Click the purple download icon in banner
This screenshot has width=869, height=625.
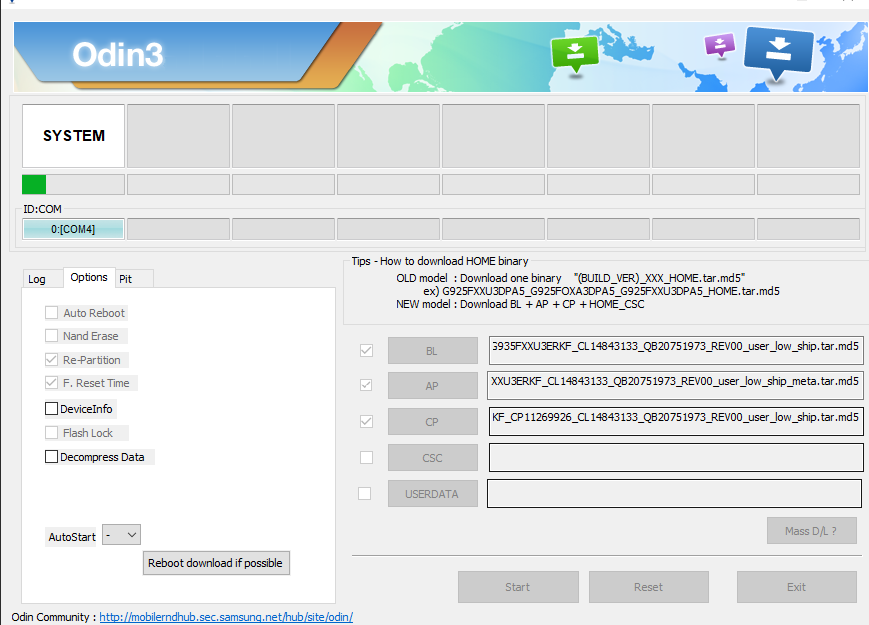719,45
